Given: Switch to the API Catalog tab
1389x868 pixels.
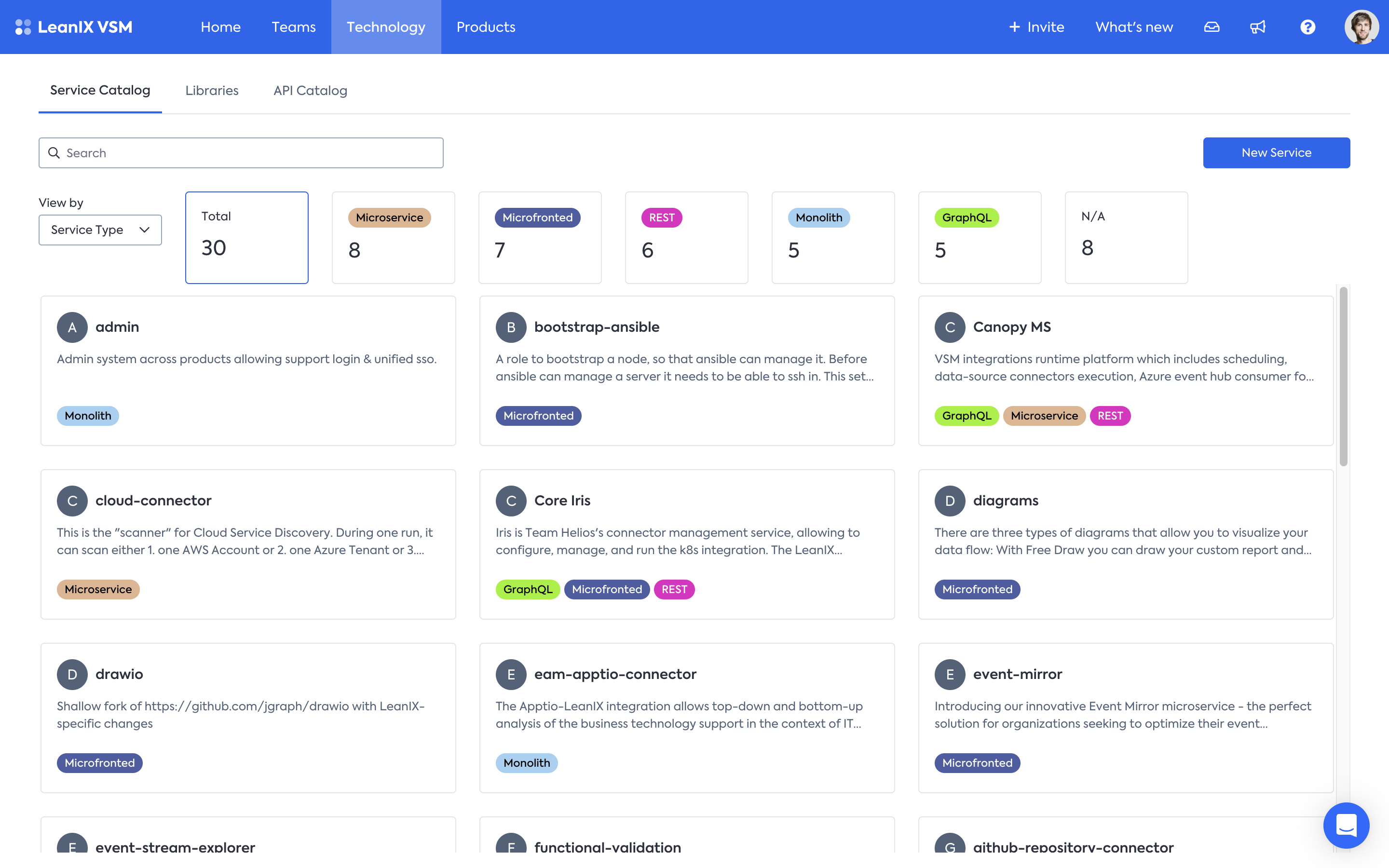Looking at the screenshot, I should pos(310,91).
